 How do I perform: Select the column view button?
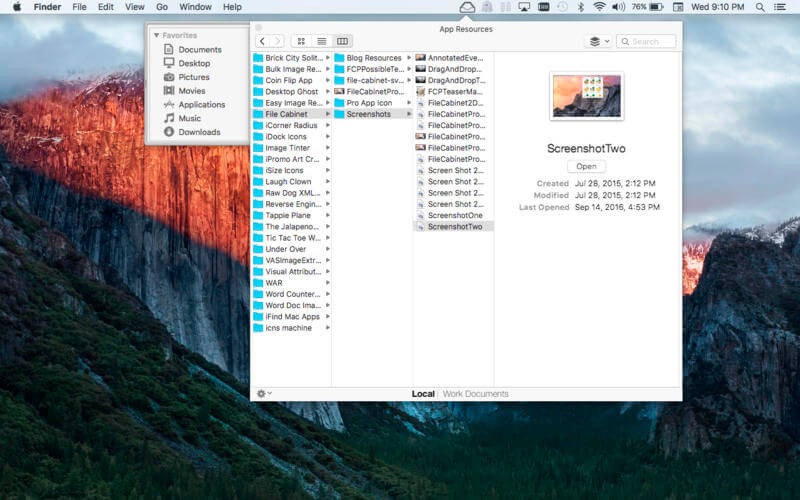click(342, 41)
